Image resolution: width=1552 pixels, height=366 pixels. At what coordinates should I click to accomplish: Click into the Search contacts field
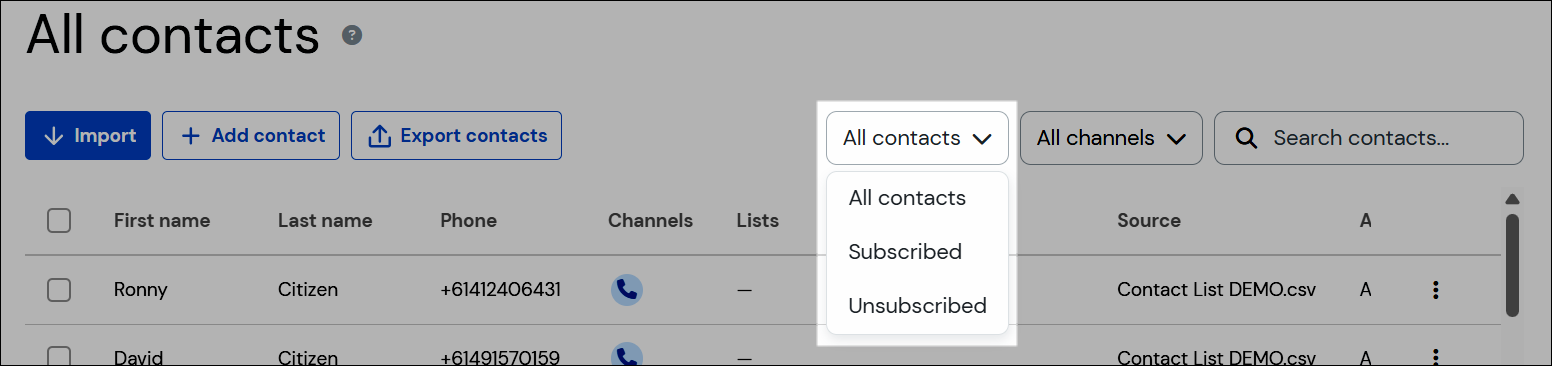coord(1369,138)
